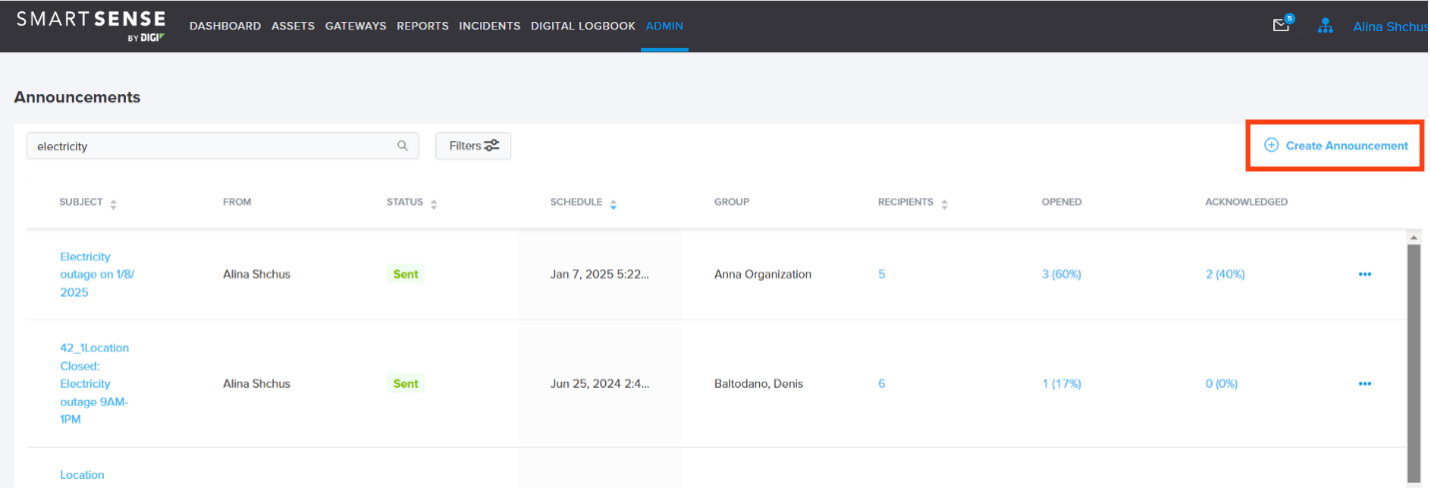Open the Filters button
The image size is (1430, 491).
pos(473,146)
